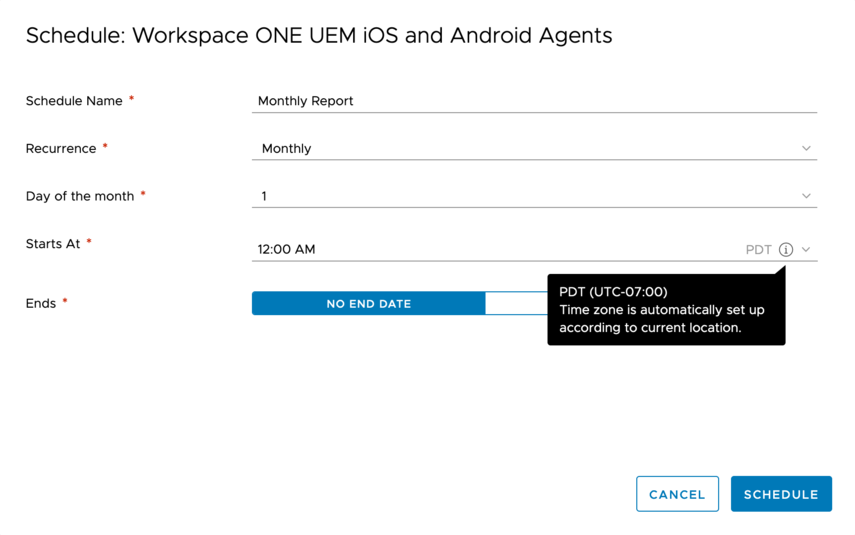The width and height of the screenshot is (855, 535).
Task: Expand the Day of the month chevron
Action: [806, 197]
